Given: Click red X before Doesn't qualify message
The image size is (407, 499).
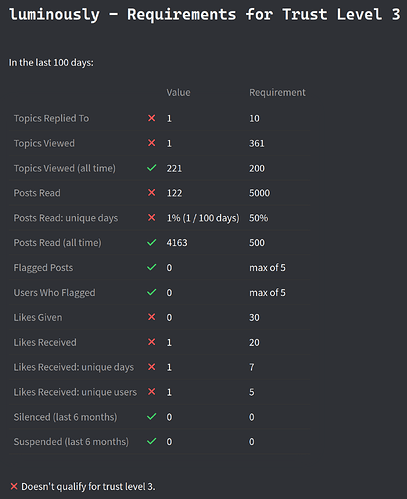Looking at the screenshot, I should (14, 486).
